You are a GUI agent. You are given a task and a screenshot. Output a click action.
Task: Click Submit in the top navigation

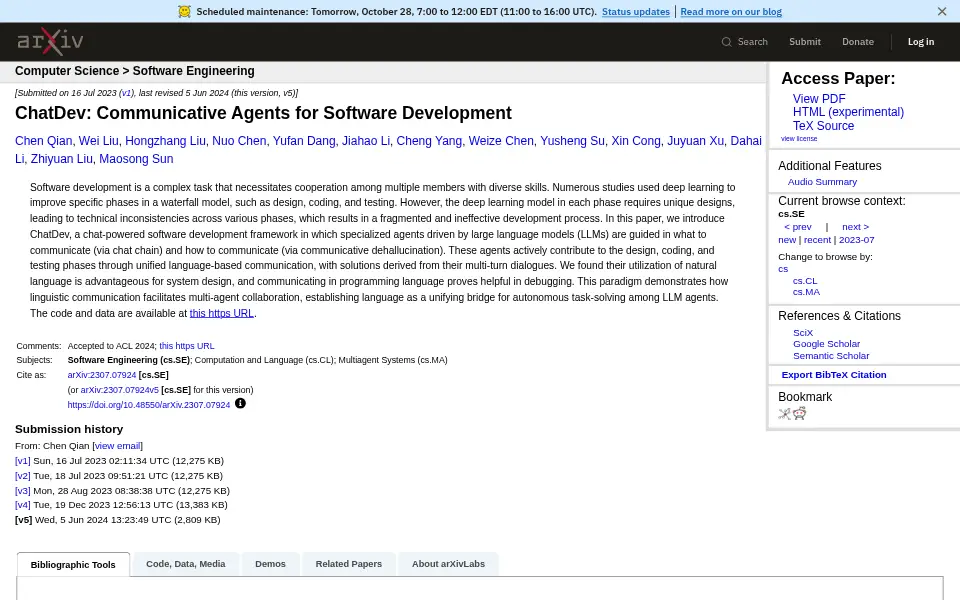(x=804, y=42)
